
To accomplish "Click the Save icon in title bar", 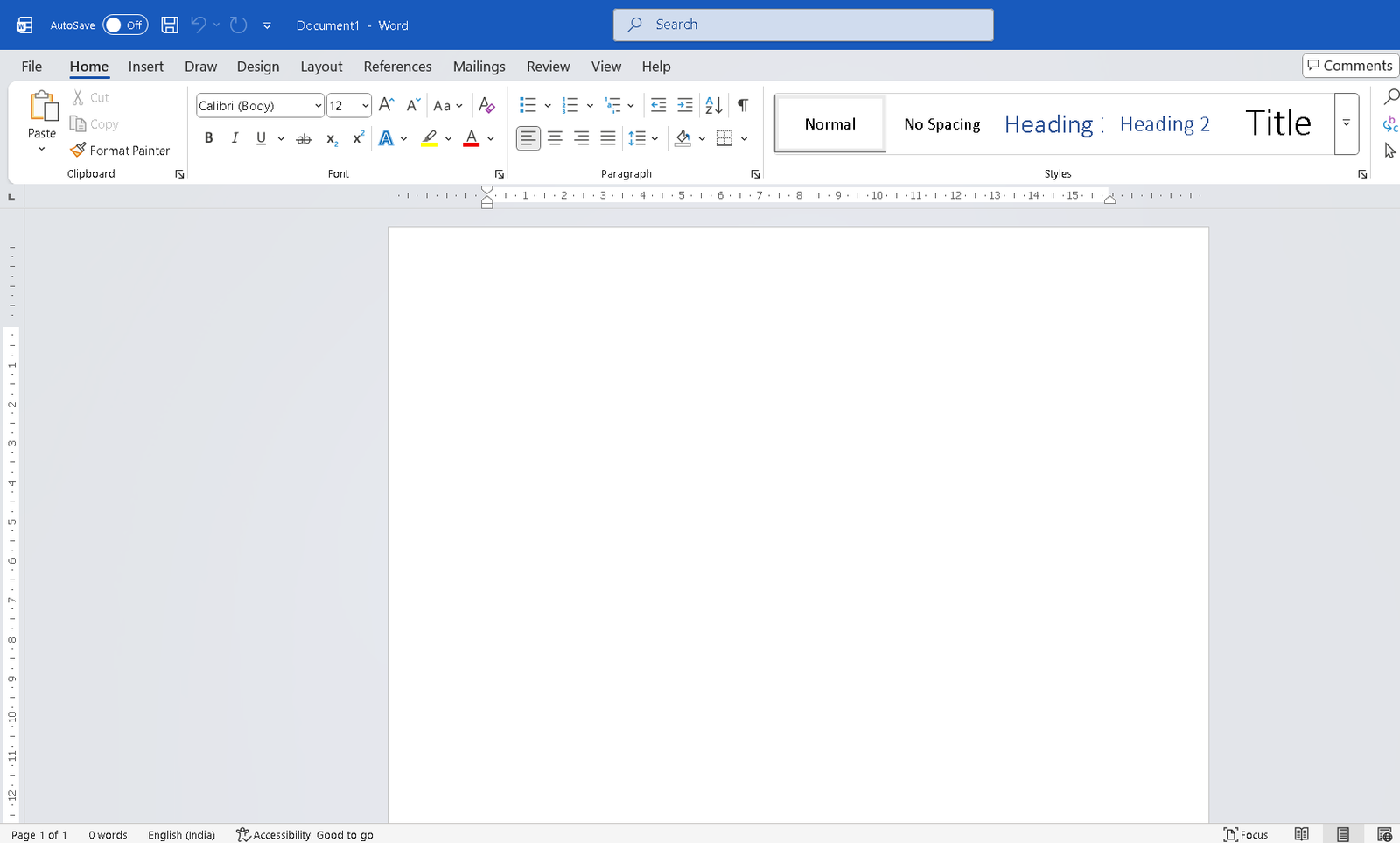I will (x=170, y=25).
